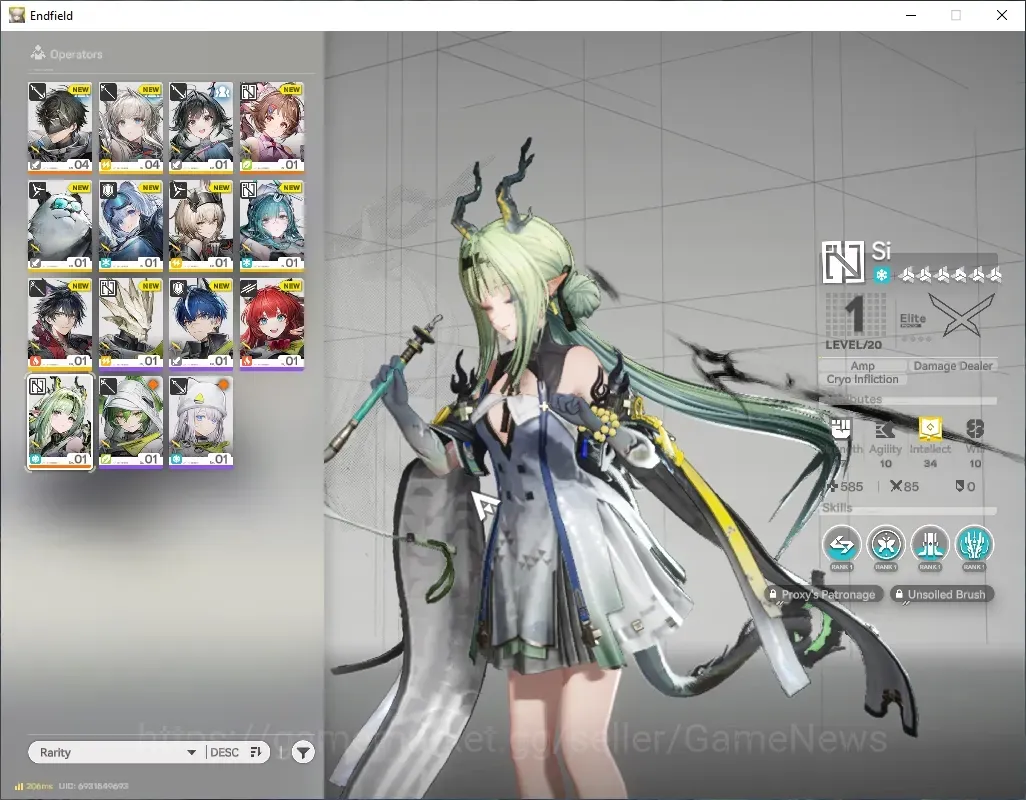The height and width of the screenshot is (800, 1026).
Task: Click the Operators header icon
Action: pyautogui.click(x=38, y=53)
